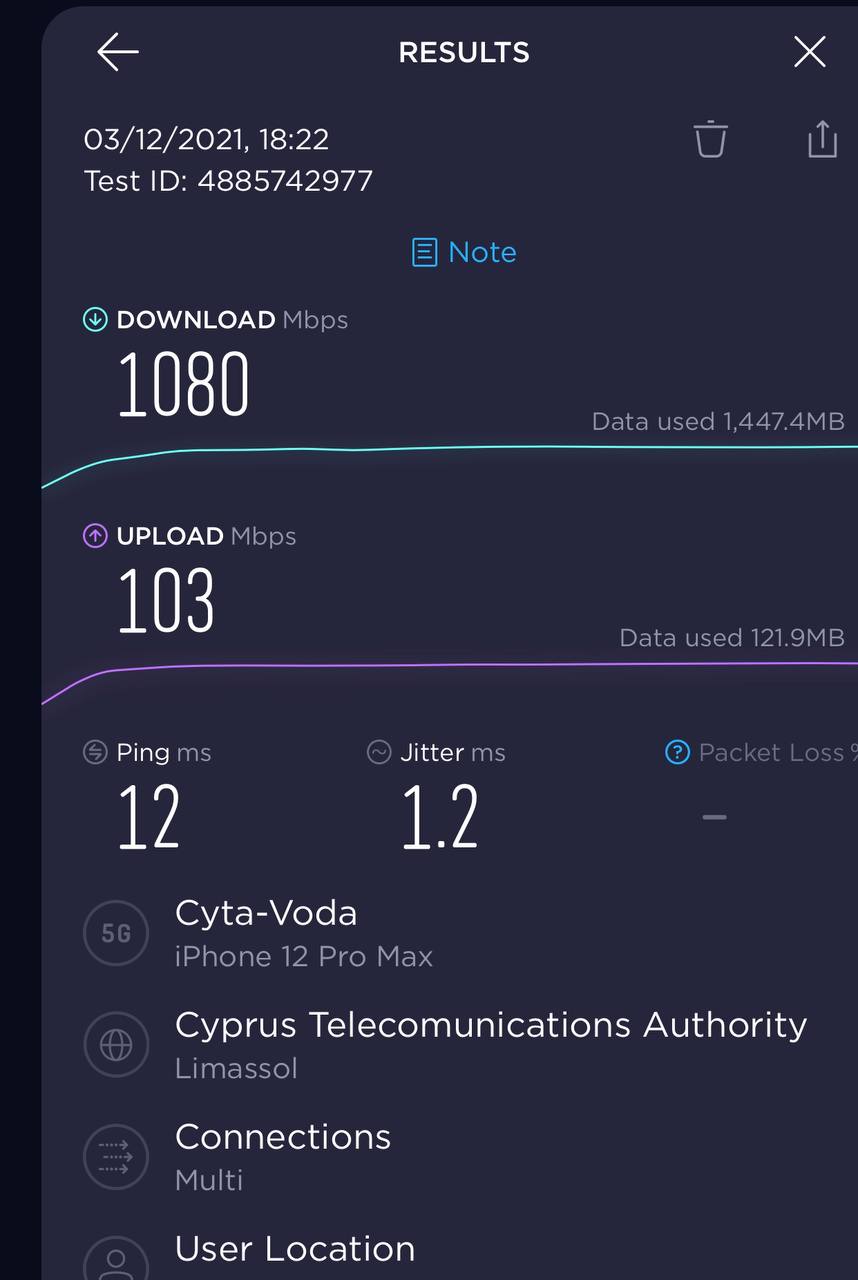Tap the 1080 download speed value
The image size is (858, 1280).
[184, 385]
